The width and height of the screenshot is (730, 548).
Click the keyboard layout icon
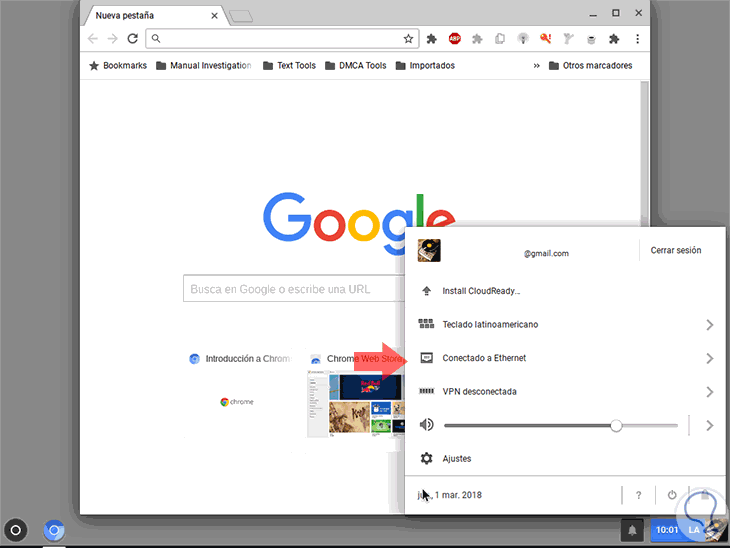[x=426, y=324]
